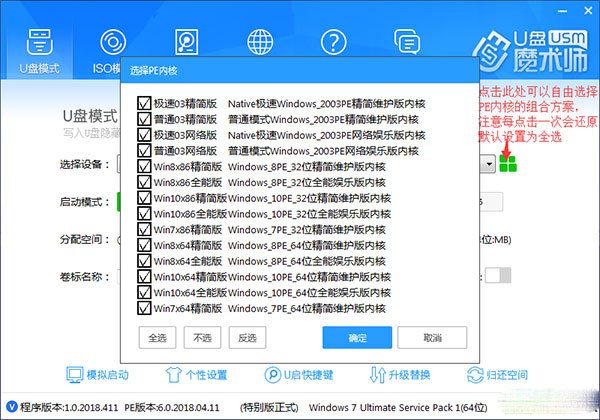The height and width of the screenshot is (420, 600).
Task: Confirm with the blue 确定 button
Action: point(357,338)
